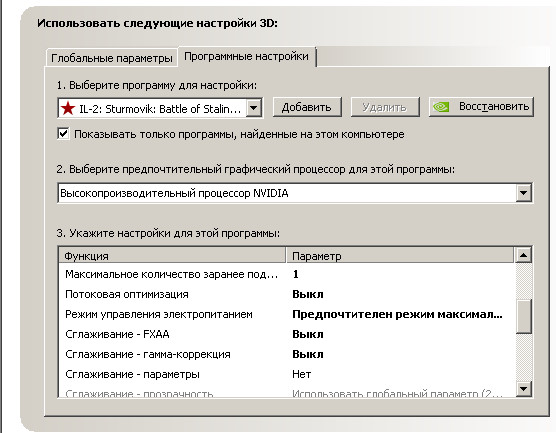Click the red star IL-2 program icon
This screenshot has height=433, width=556.
click(68, 108)
